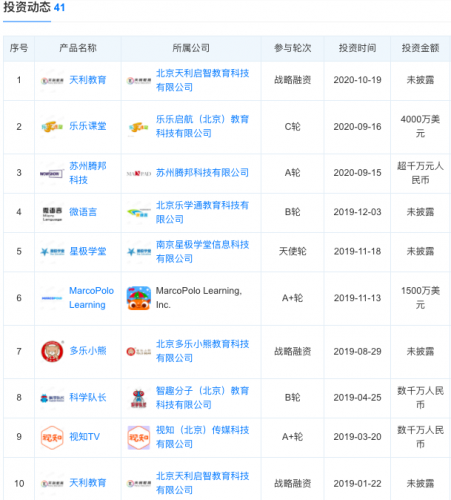Click 星极学堂 product logo
The width and height of the screenshot is (451, 500).
pyautogui.click(x=52, y=252)
